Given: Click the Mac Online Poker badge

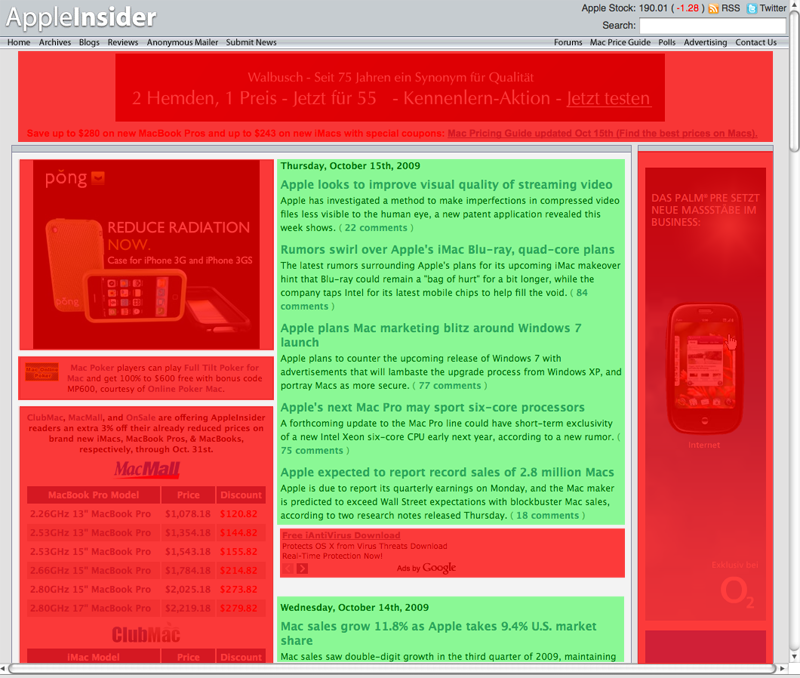Looking at the screenshot, I should point(42,372).
